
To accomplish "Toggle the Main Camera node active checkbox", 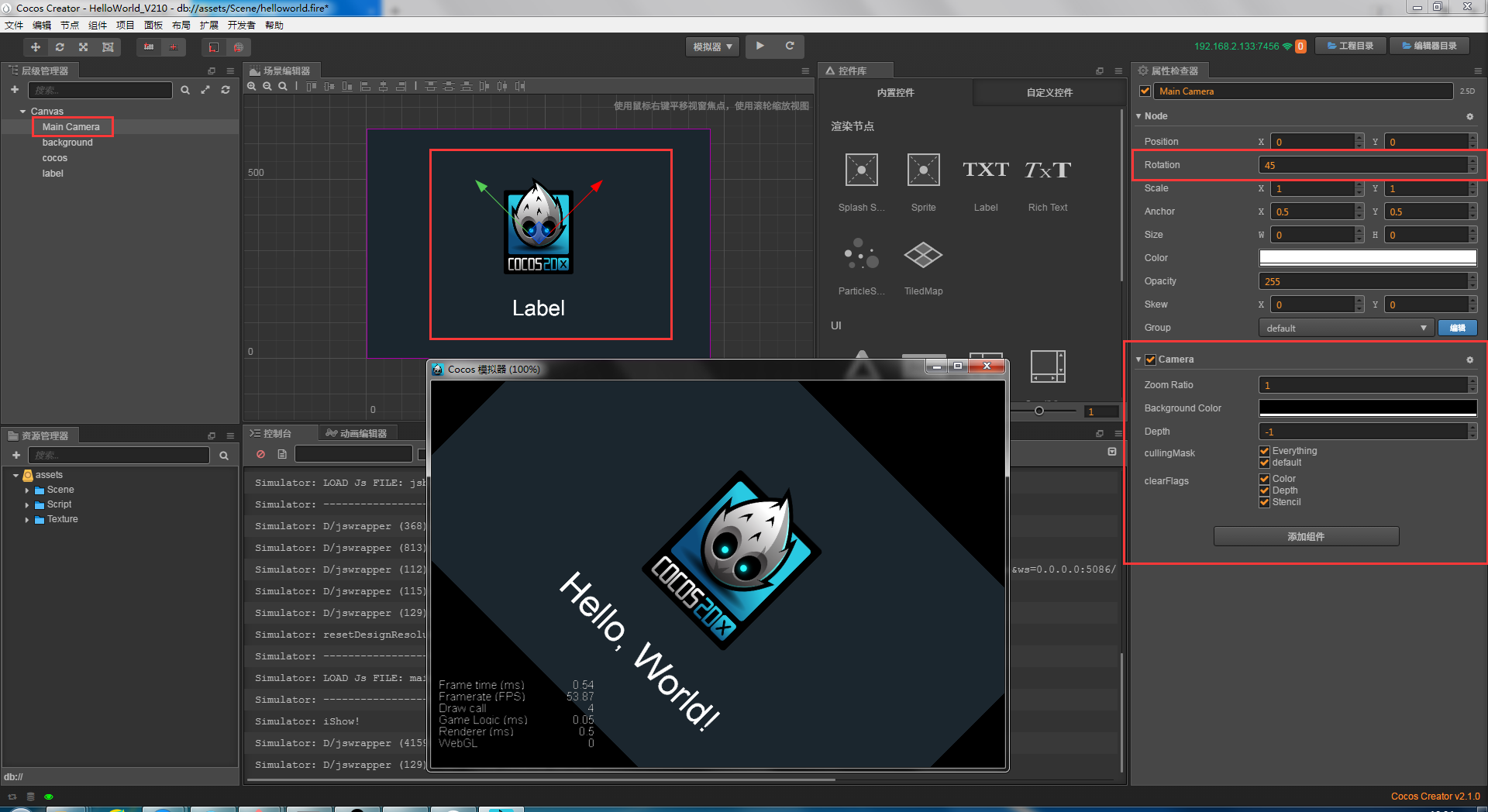I will click(1145, 91).
